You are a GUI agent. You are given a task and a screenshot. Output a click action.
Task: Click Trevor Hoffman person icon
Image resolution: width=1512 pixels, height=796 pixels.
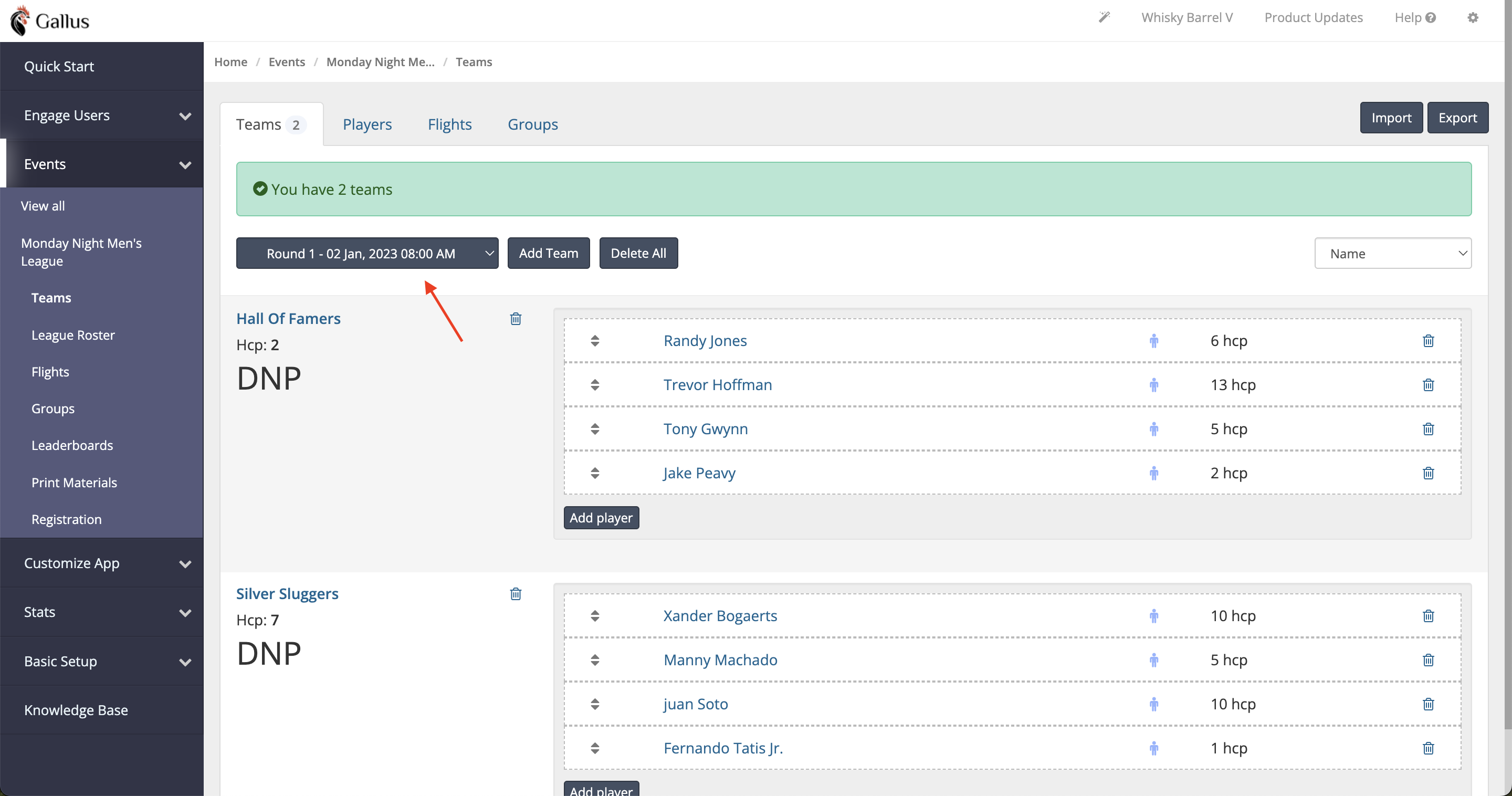(x=1153, y=384)
